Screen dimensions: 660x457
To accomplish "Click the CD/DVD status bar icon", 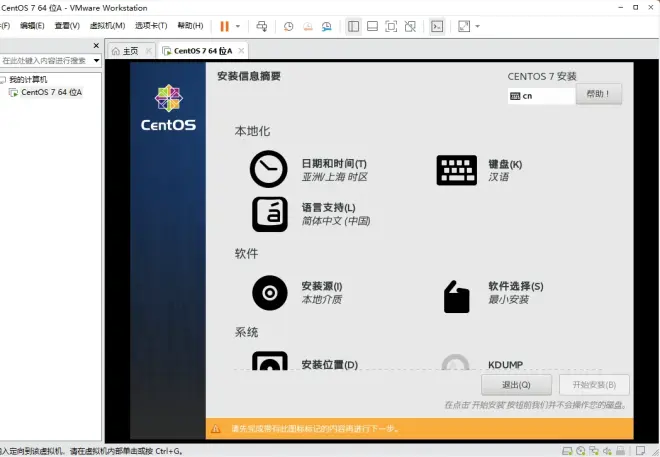I will tap(581, 451).
